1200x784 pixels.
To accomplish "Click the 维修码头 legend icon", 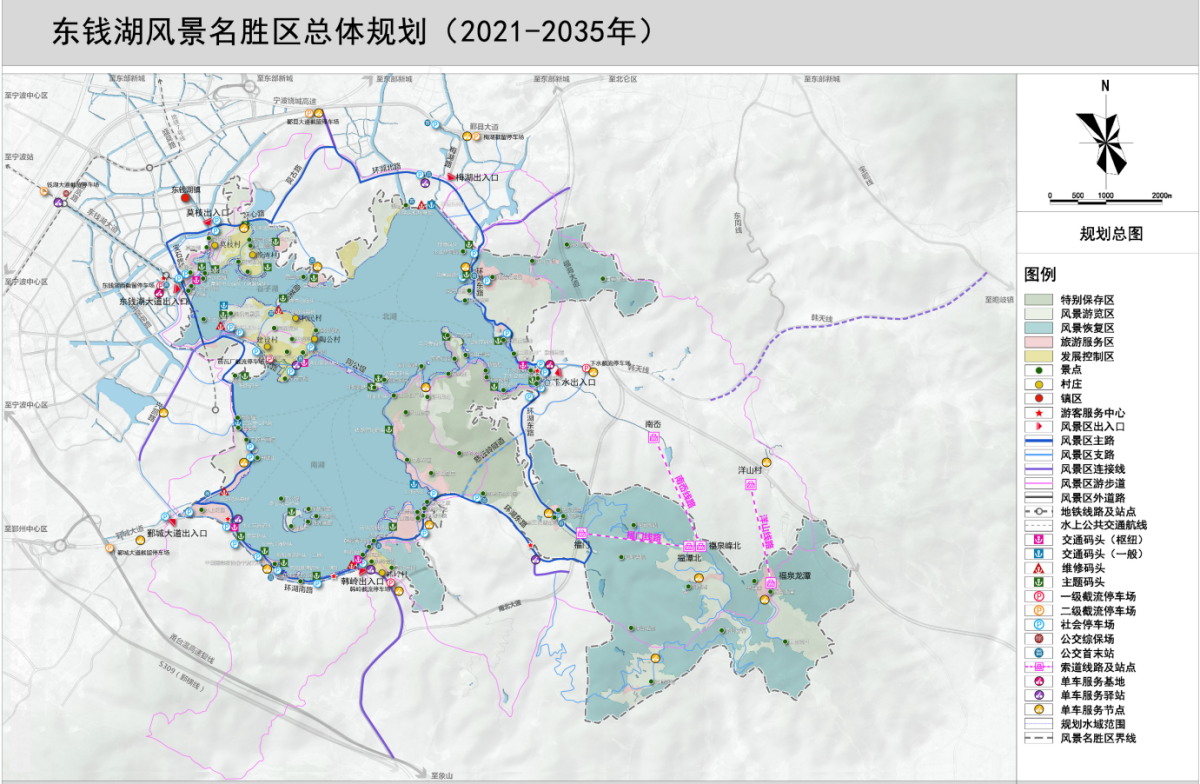I will tap(1039, 568).
